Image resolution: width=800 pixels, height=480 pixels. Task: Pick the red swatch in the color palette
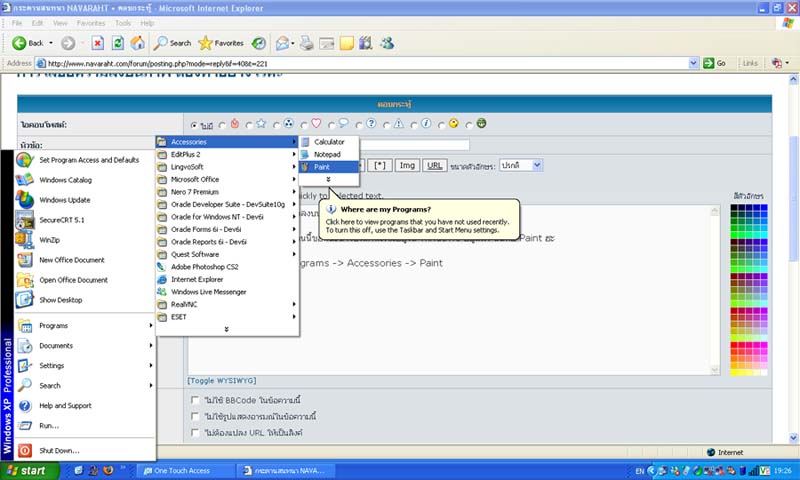[734, 345]
